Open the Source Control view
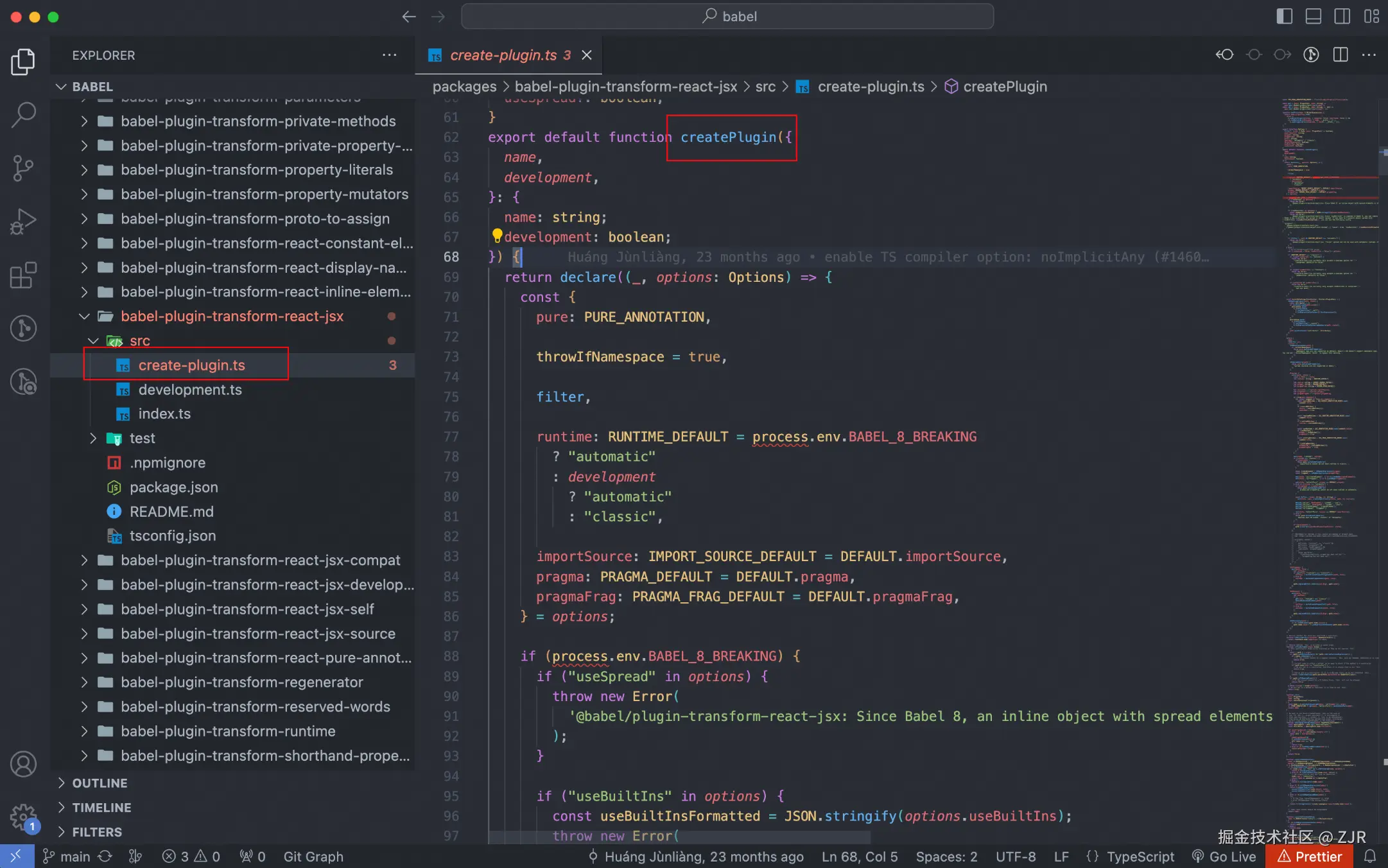 pyautogui.click(x=24, y=168)
